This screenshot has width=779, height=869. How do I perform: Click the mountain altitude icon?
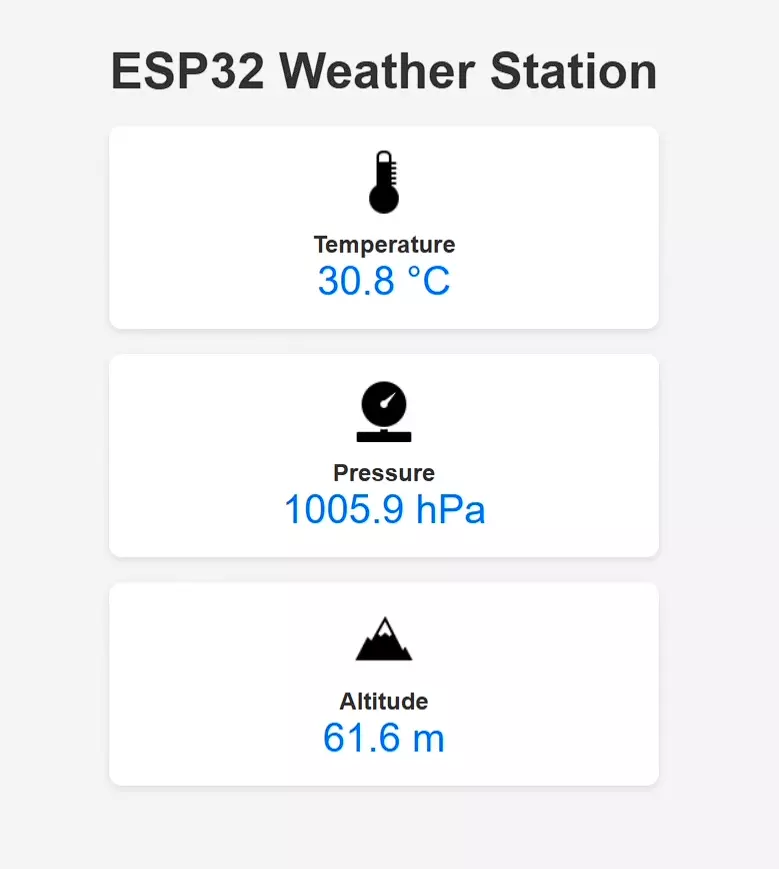[x=384, y=638]
